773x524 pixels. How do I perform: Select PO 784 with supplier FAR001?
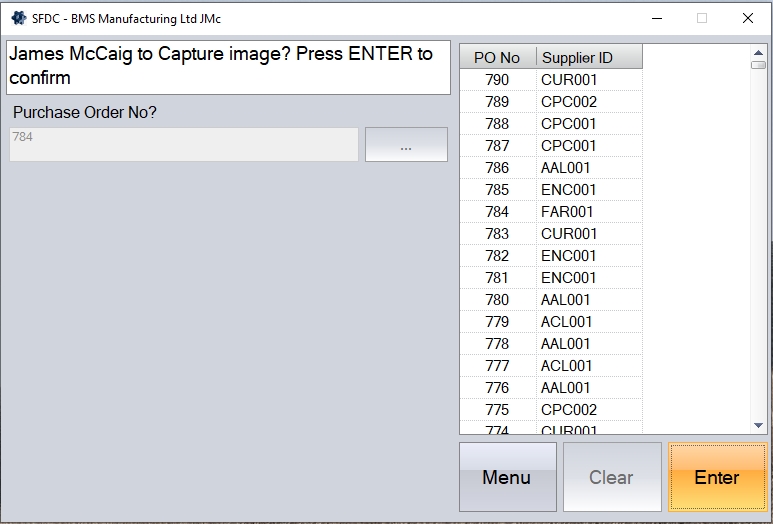pyautogui.click(x=550, y=212)
